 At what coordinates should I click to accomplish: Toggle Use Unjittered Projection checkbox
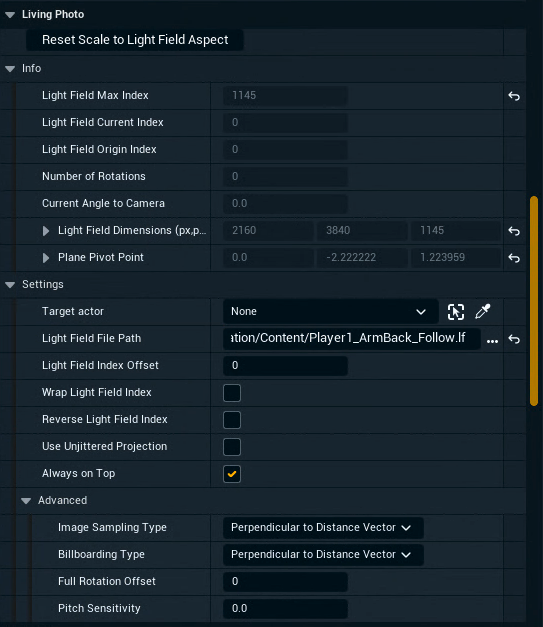232,447
